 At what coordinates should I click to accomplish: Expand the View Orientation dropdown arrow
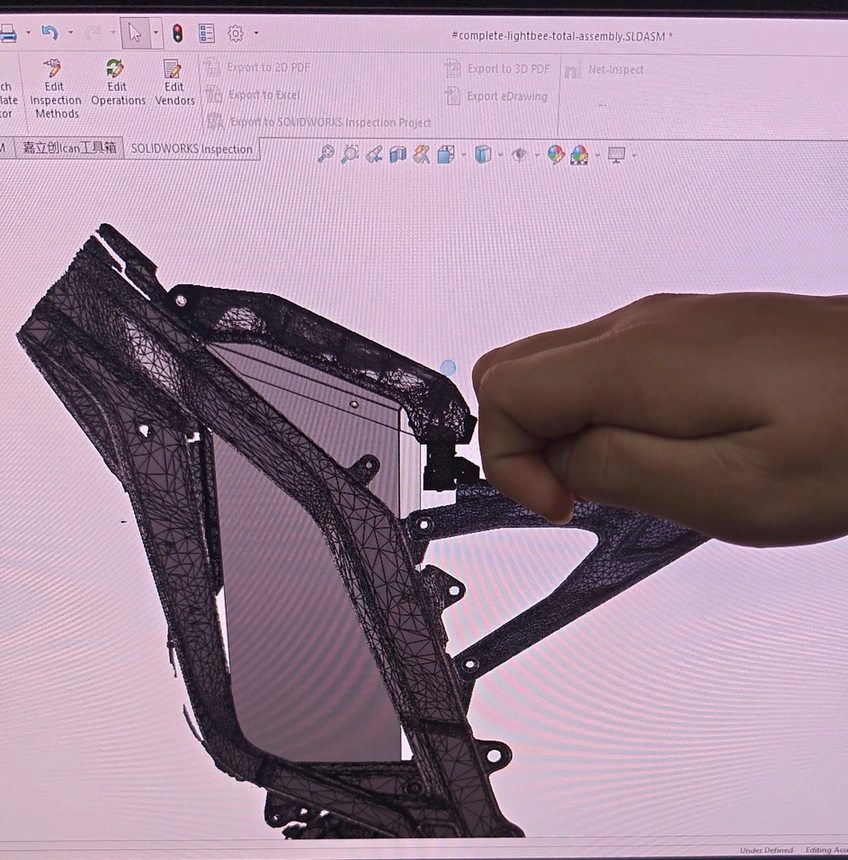pyautogui.click(x=463, y=156)
